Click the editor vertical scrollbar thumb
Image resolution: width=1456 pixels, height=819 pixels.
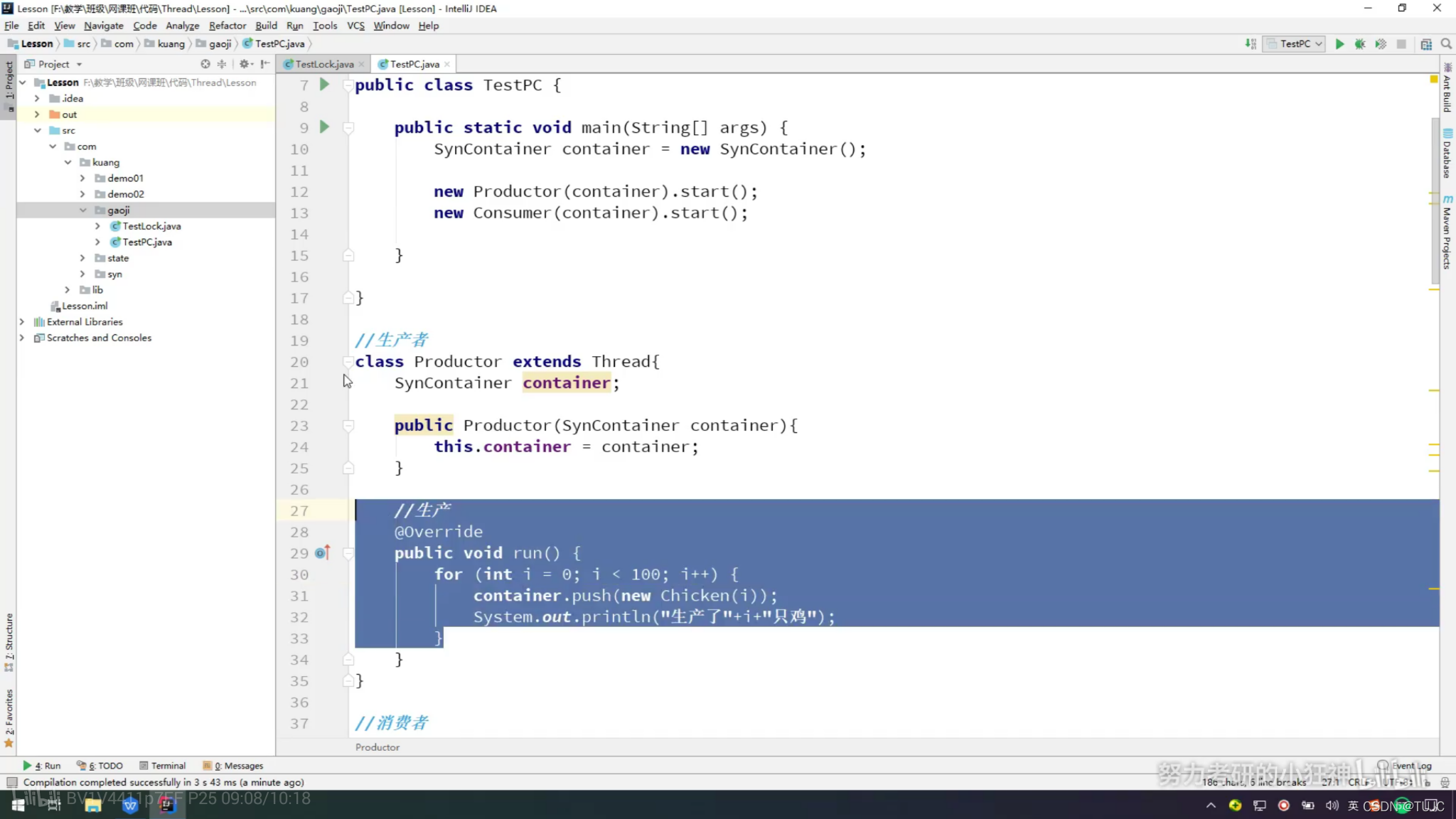(x=1435, y=201)
